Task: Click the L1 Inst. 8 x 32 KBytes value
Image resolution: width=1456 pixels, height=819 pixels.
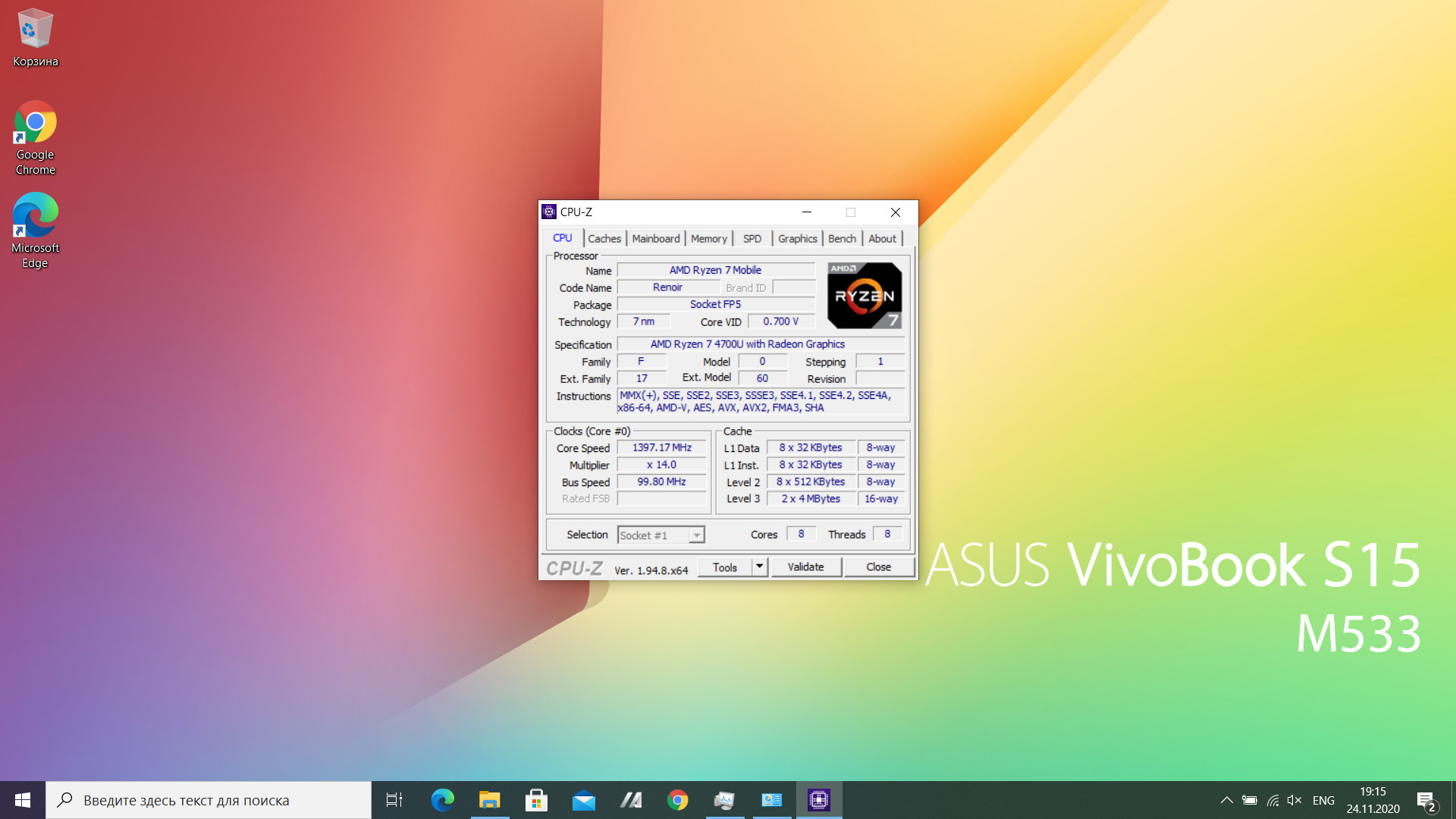Action: (811, 465)
